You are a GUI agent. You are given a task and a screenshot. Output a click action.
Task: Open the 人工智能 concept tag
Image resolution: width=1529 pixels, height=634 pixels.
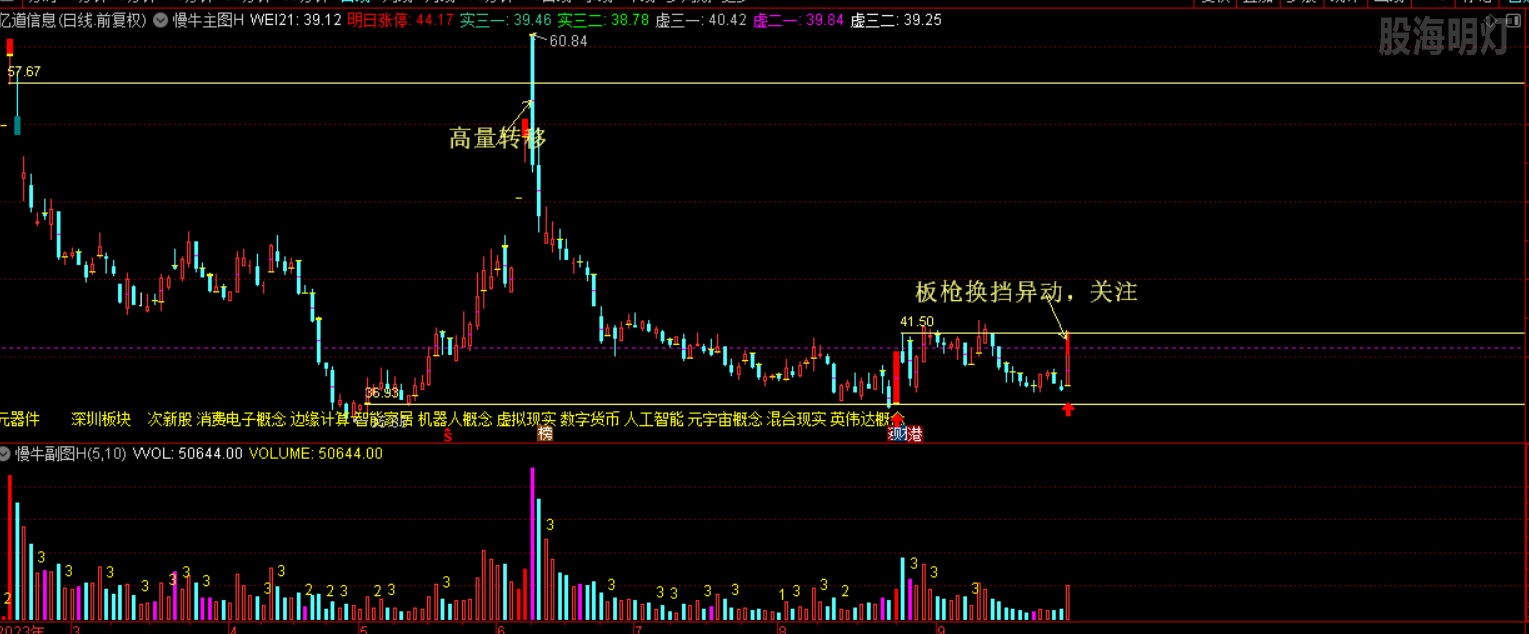click(x=654, y=418)
